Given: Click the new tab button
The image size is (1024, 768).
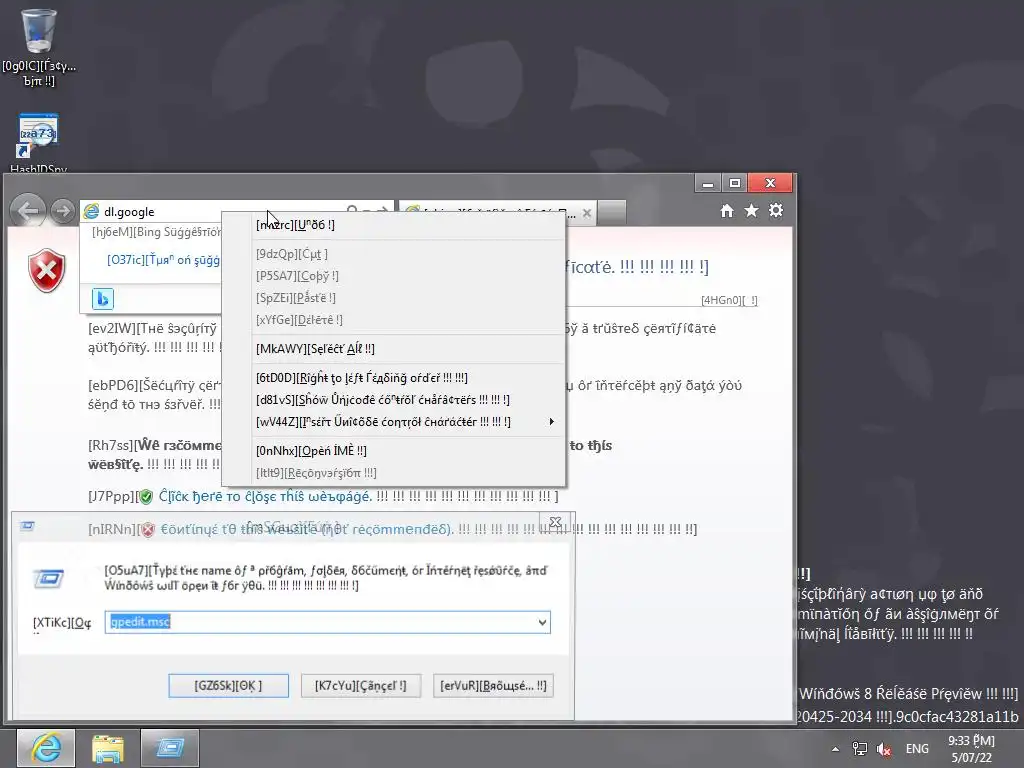Looking at the screenshot, I should click(x=612, y=212).
